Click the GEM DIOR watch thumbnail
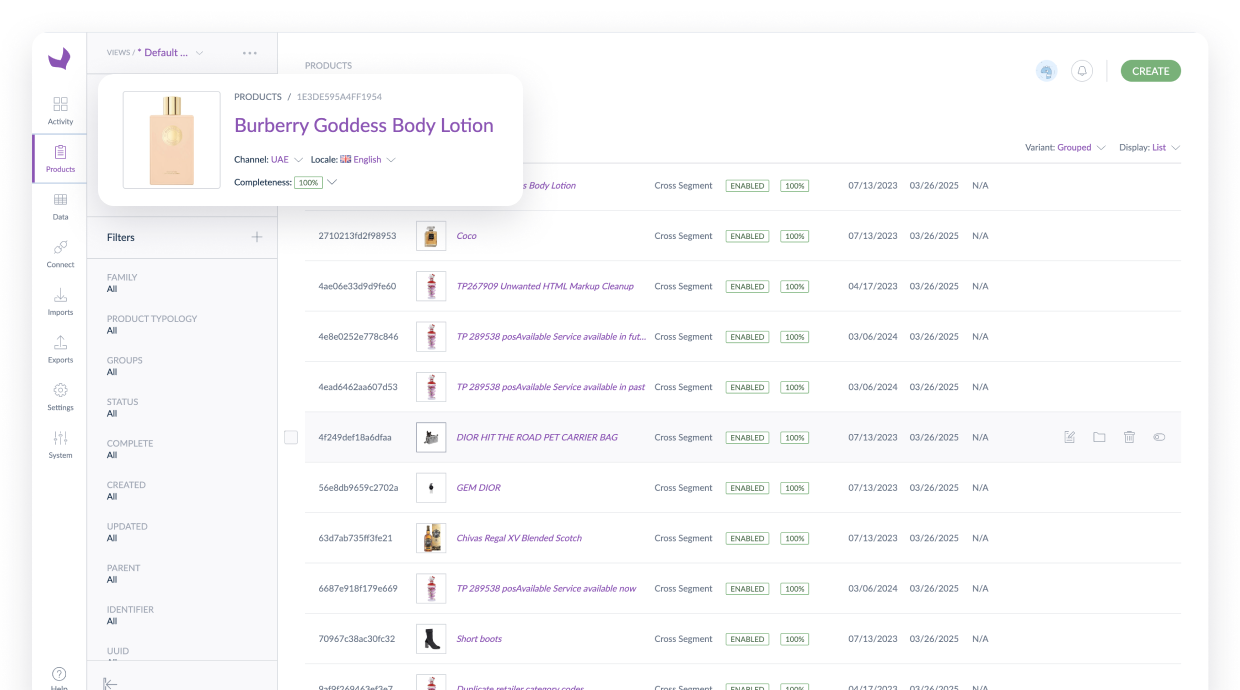This screenshot has height=690, width=1240. (x=431, y=488)
